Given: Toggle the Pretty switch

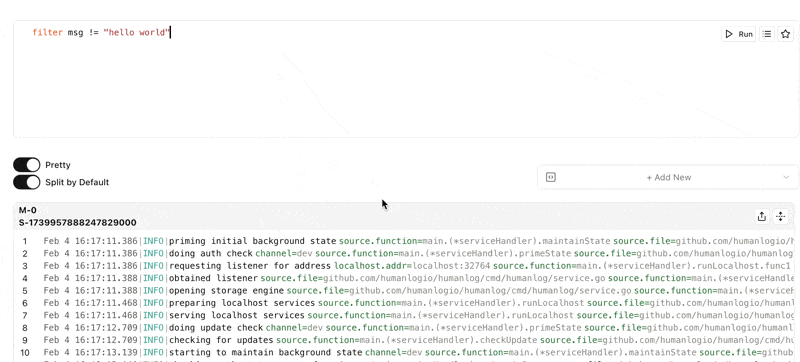Looking at the screenshot, I should tap(27, 165).
